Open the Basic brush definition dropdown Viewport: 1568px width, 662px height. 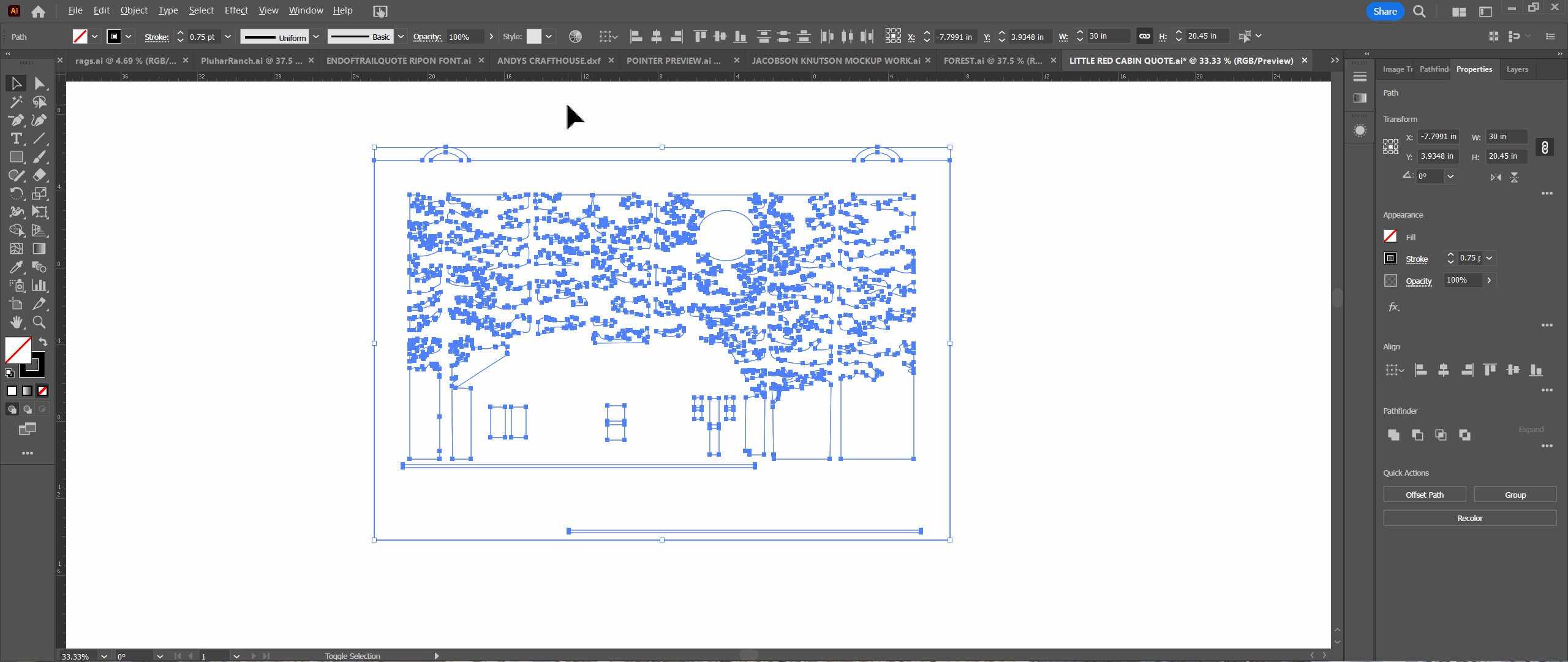click(401, 37)
